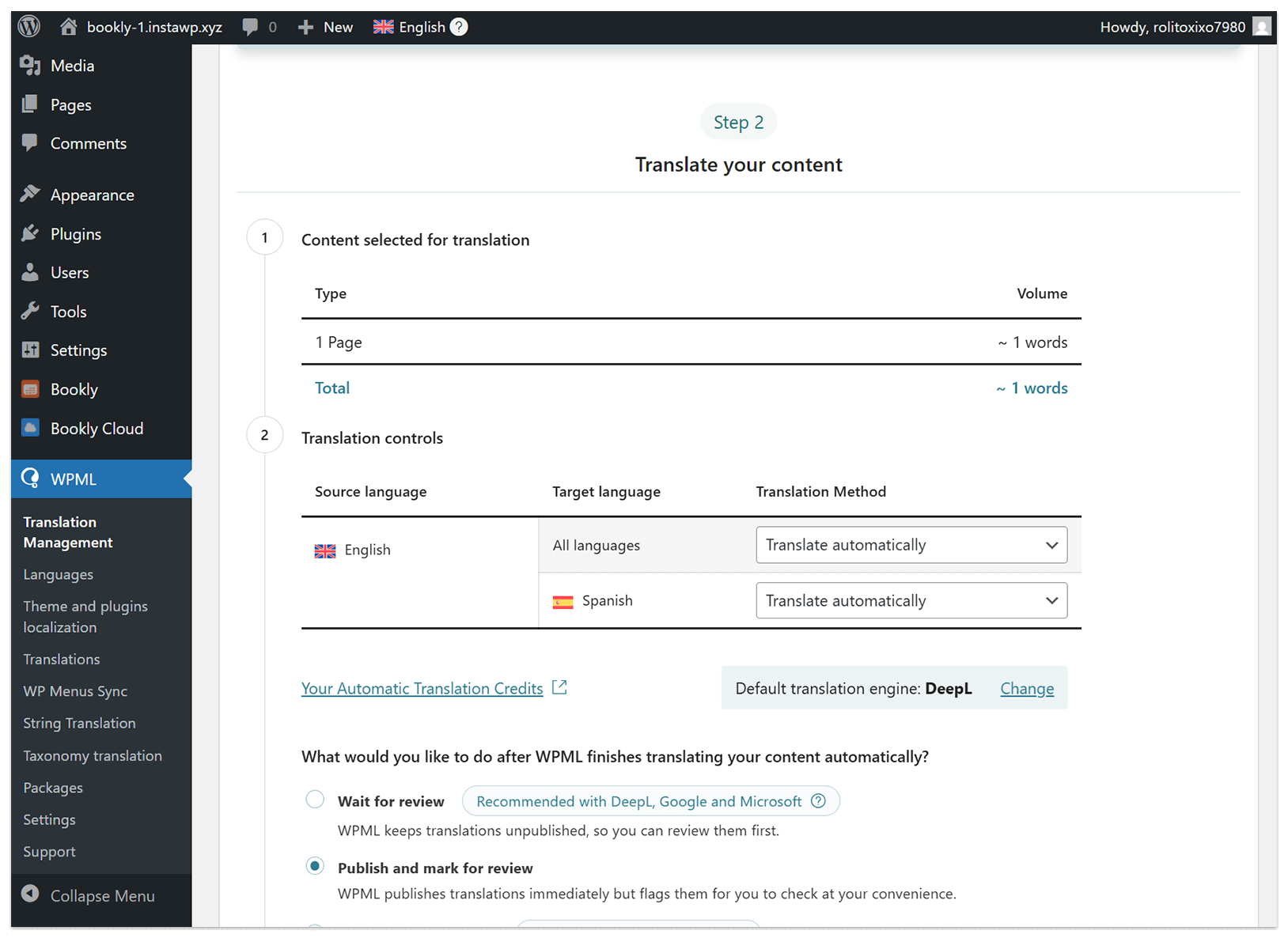The height and width of the screenshot is (938, 1288).
Task: Click the UK flag in the admin bar
Action: click(384, 27)
